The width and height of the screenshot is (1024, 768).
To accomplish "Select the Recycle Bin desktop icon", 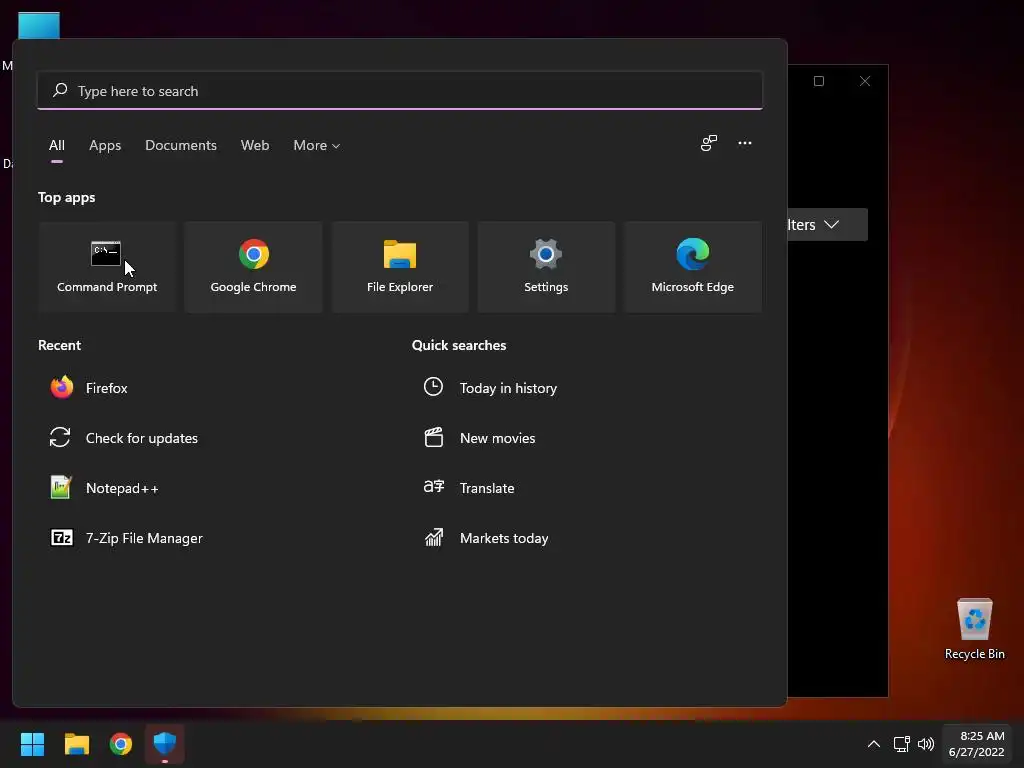I will pyautogui.click(x=974, y=629).
